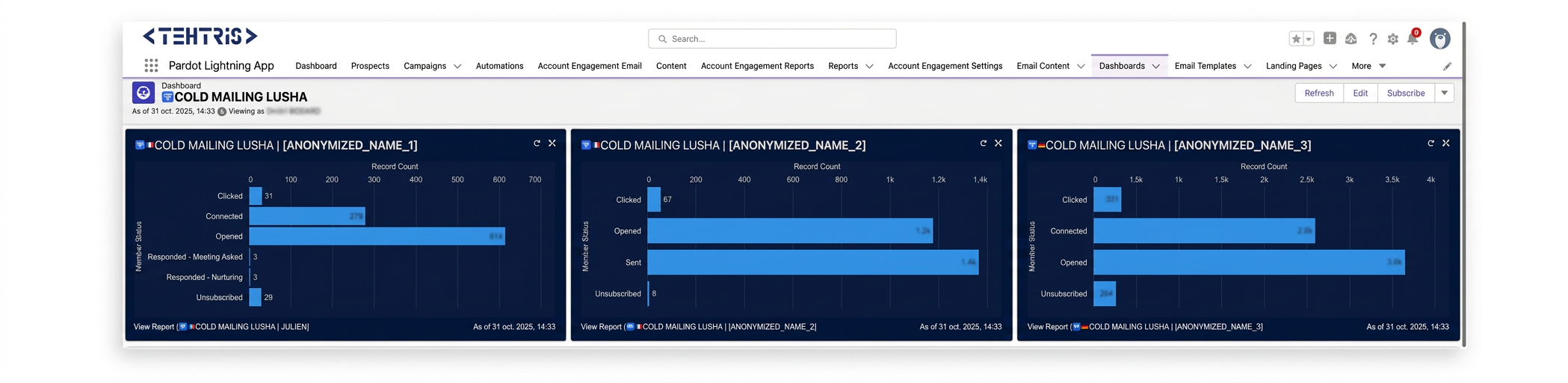The image size is (1568, 383).
Task: Open the Campaigns tab
Action: pos(425,66)
